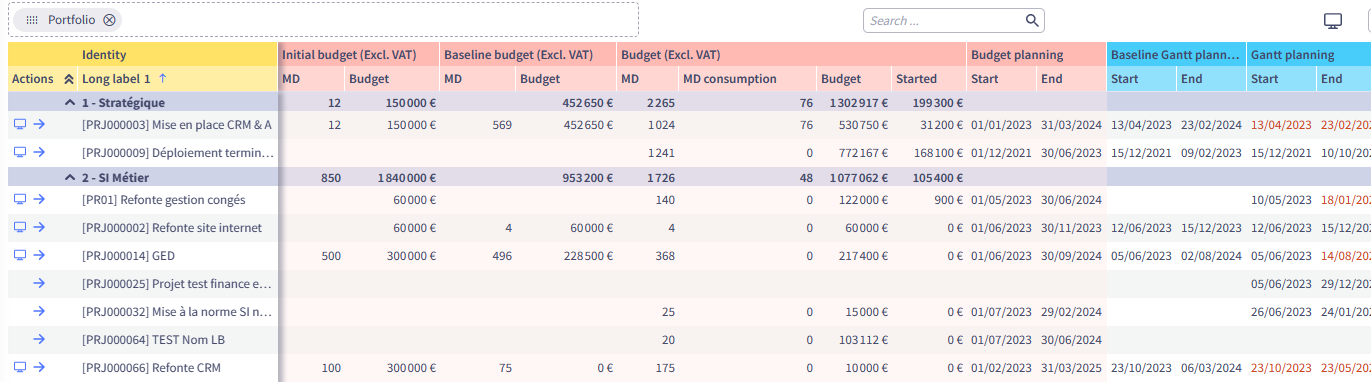
Task: Click [PRJ000002] Refonte site internet label
Action: point(172,227)
